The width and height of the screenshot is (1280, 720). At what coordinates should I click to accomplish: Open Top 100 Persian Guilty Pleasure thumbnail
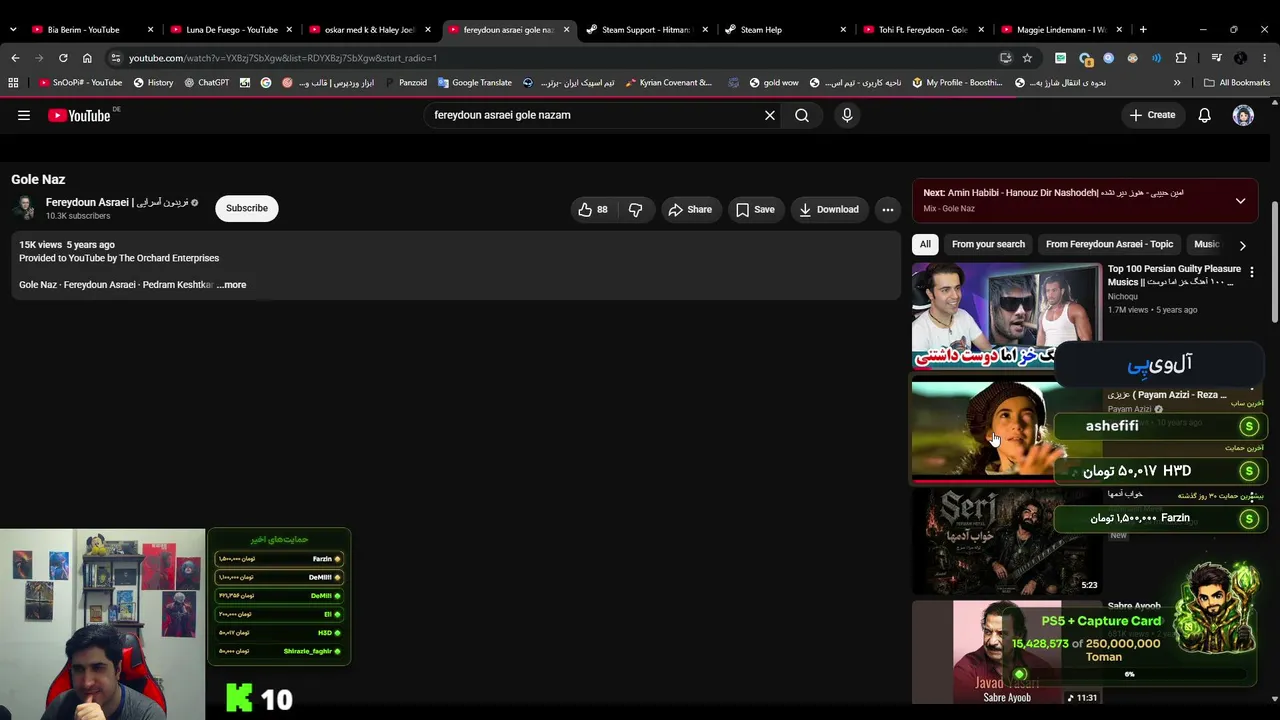(1007, 316)
